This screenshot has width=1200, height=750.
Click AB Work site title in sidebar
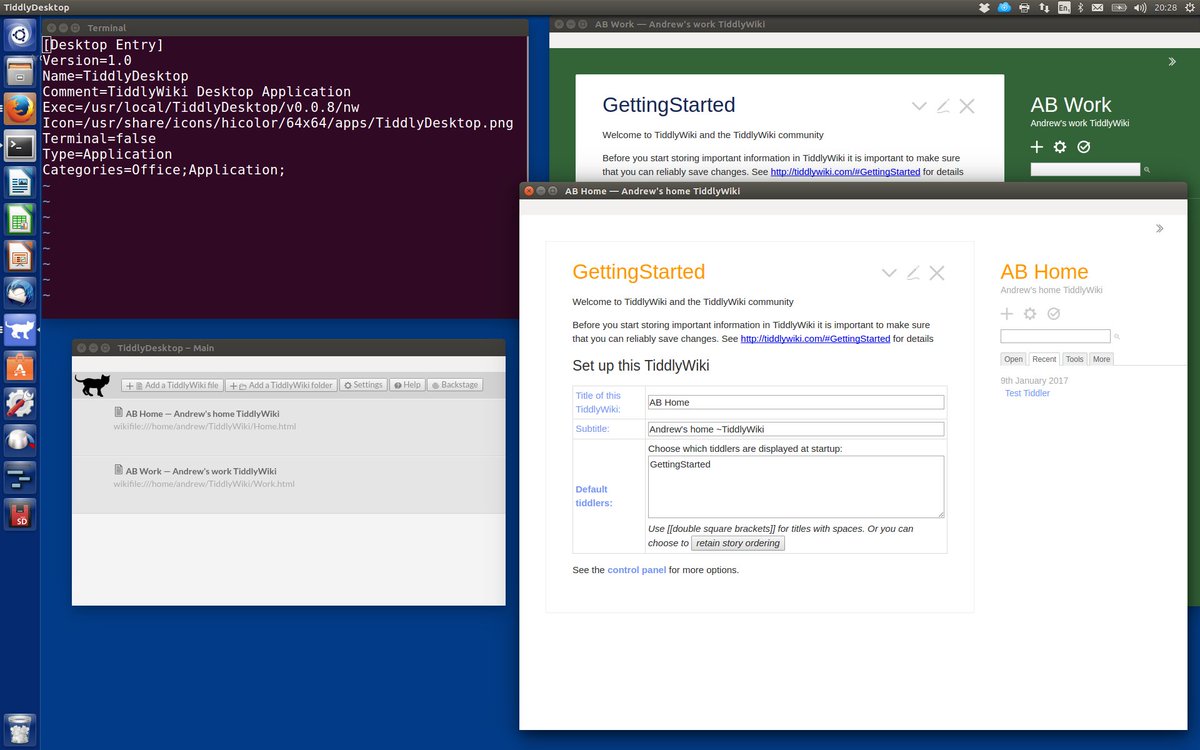(x=1071, y=105)
